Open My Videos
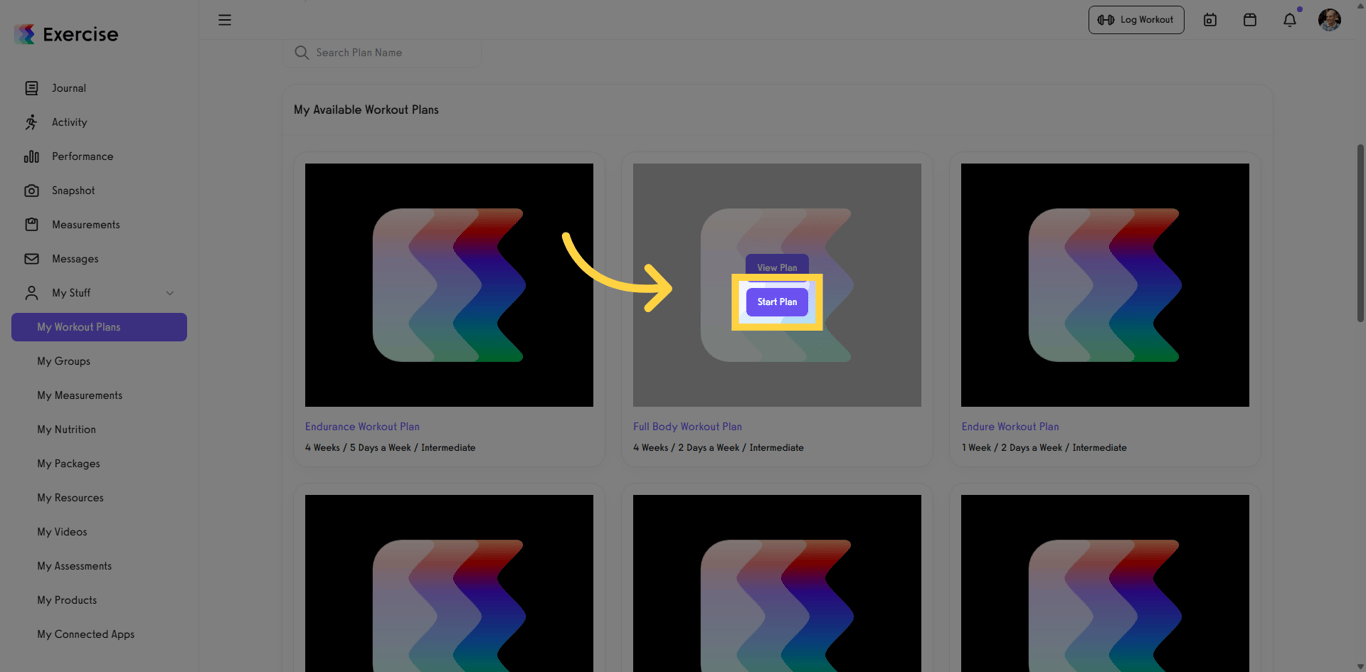Screen dimensions: 1366x672 (x=62, y=531)
